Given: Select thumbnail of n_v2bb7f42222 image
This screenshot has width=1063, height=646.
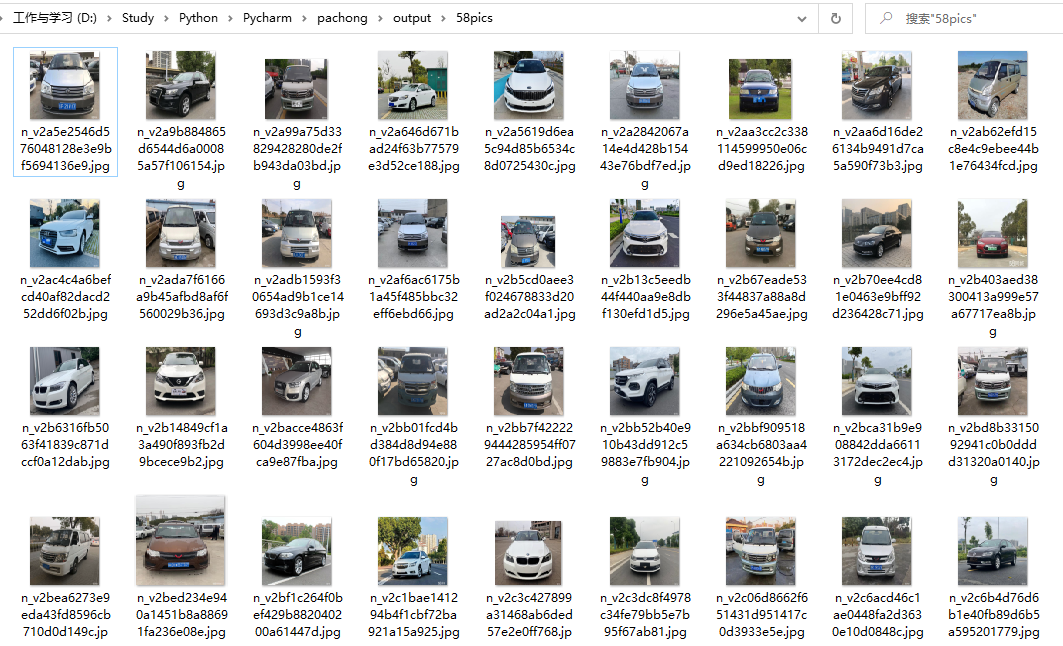Looking at the screenshot, I should tap(529, 381).
